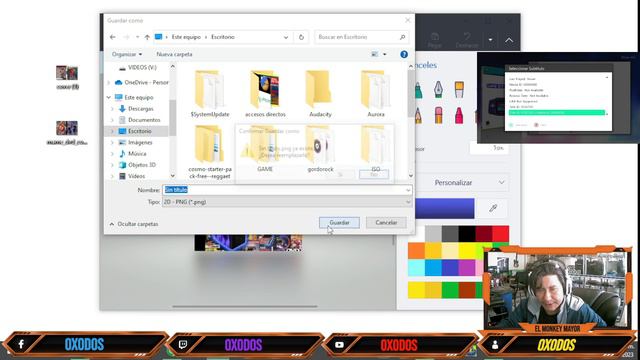Pick the black color swatch
The image size is (640, 360).
coord(467,234)
